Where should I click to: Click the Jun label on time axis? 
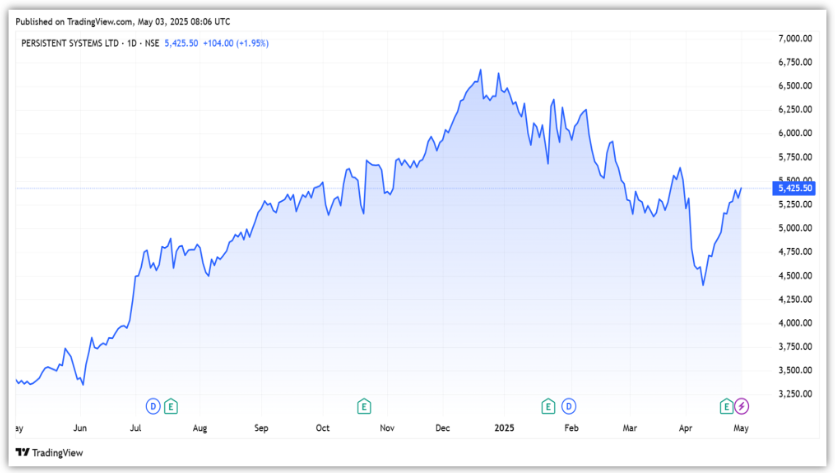point(81,428)
